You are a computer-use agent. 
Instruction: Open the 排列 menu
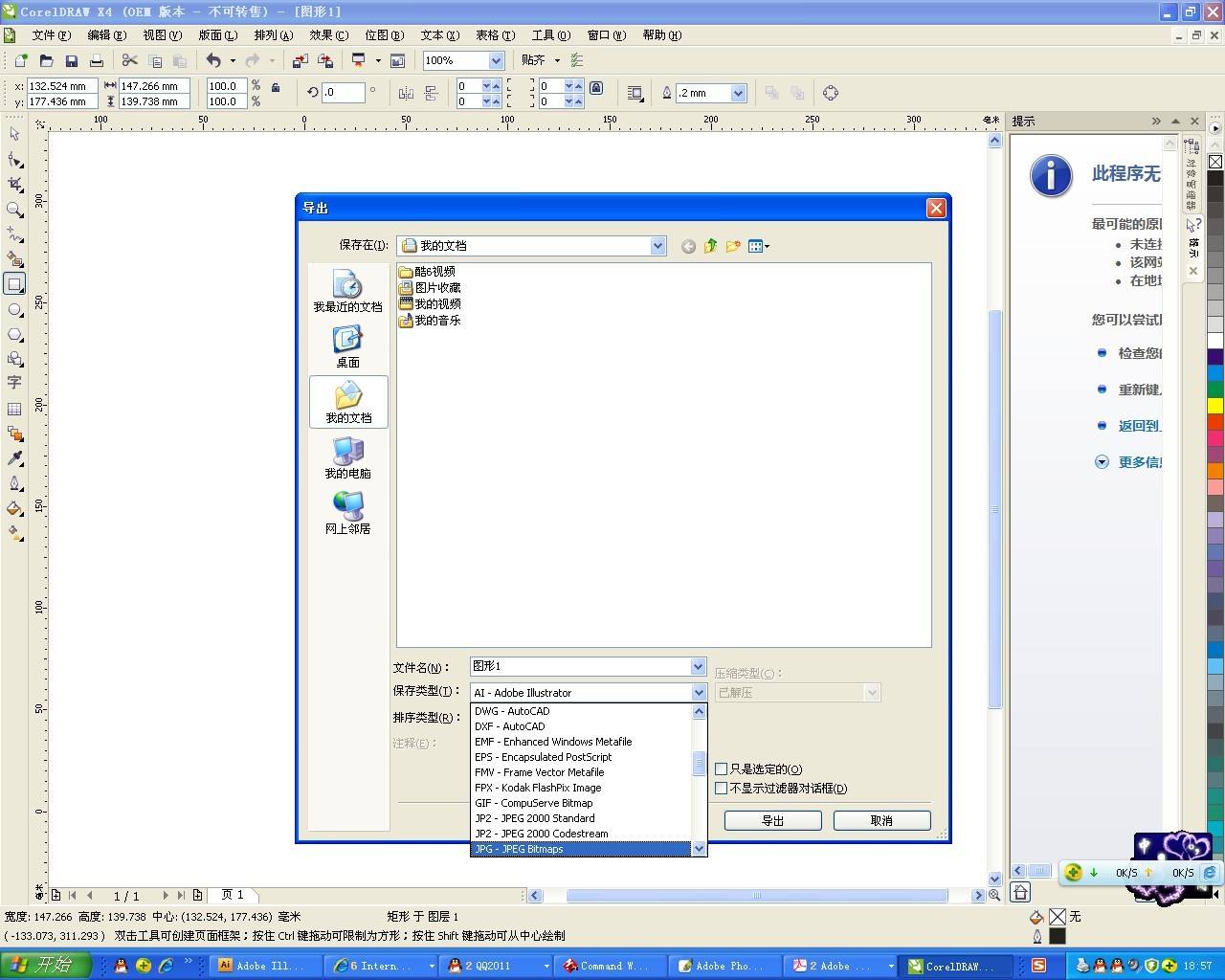click(274, 35)
